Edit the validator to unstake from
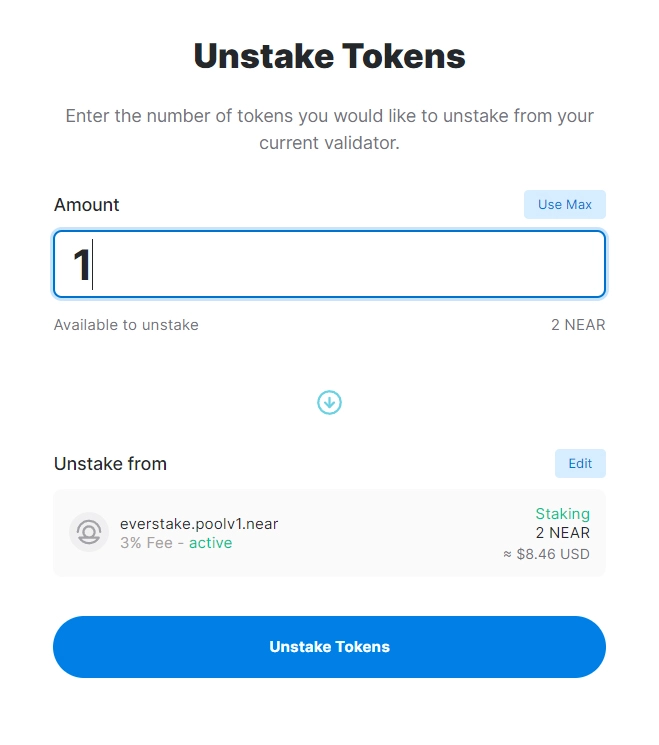 580,463
